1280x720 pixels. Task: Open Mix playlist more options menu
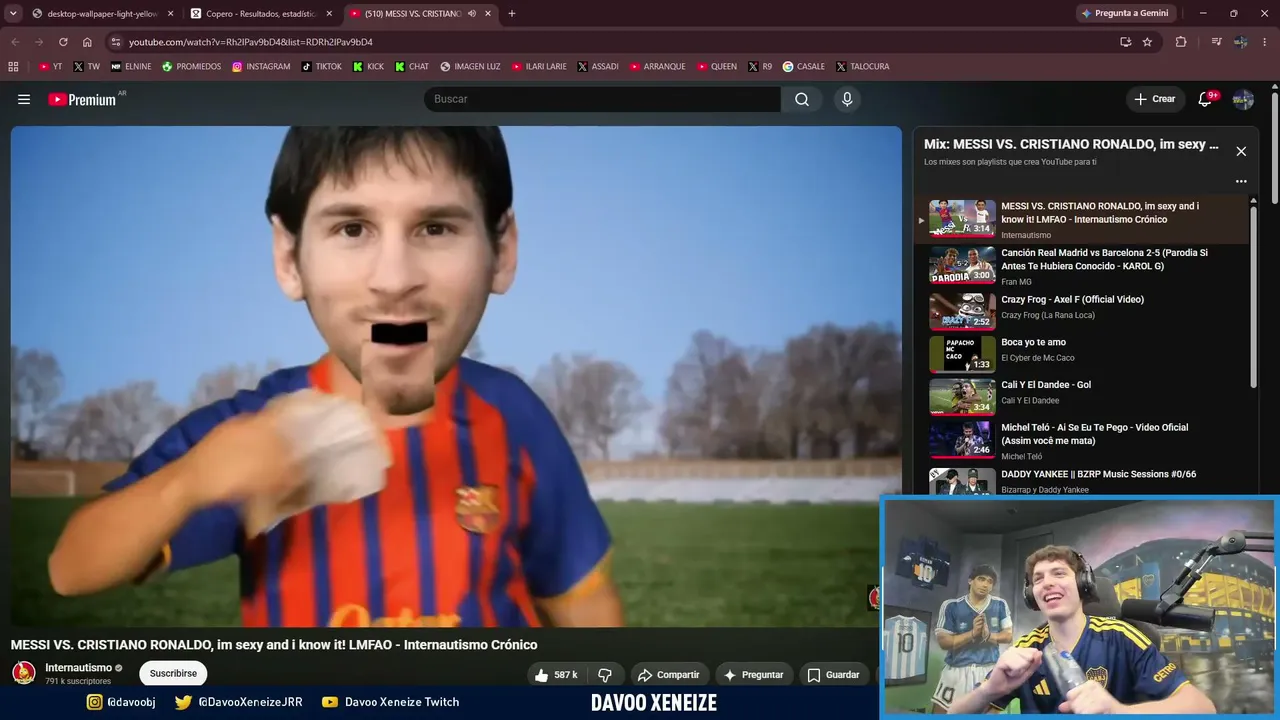(1241, 182)
